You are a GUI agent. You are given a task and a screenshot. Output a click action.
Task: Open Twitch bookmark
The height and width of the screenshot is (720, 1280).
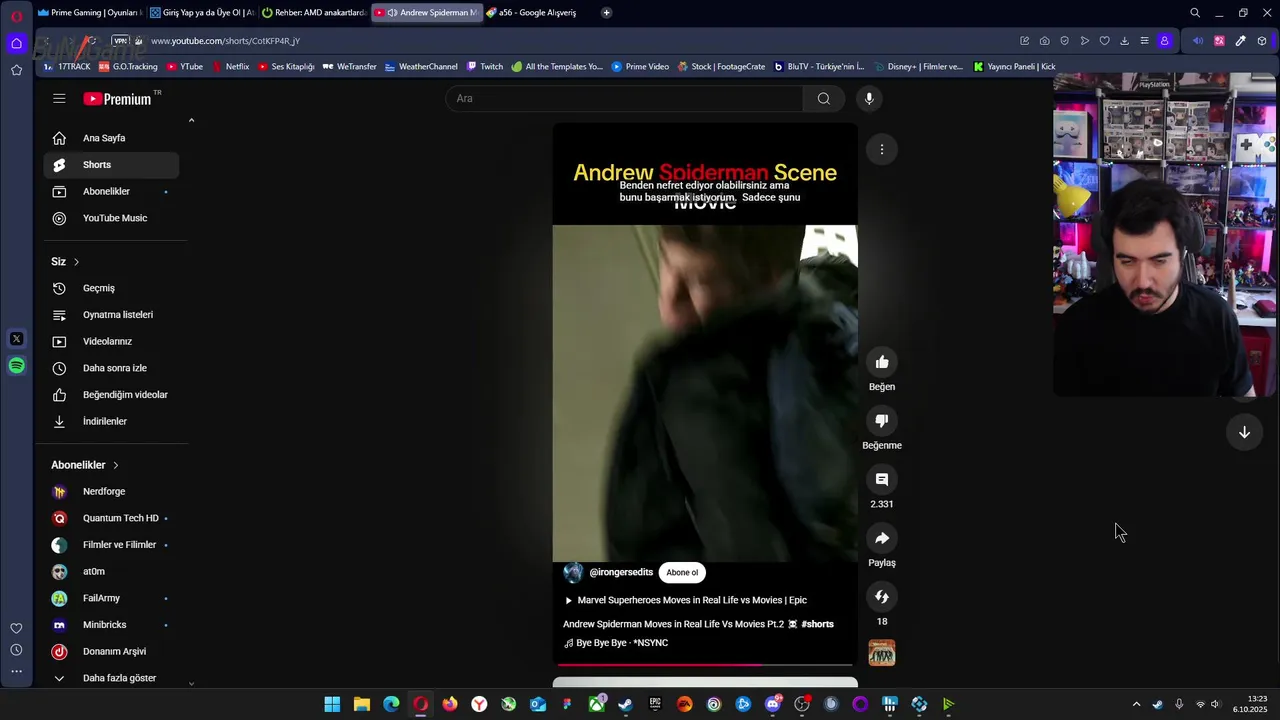click(x=485, y=67)
